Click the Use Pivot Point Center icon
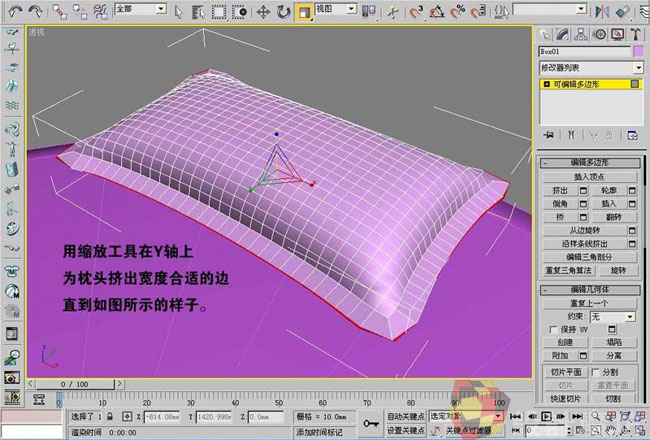 pyautogui.click(x=369, y=12)
